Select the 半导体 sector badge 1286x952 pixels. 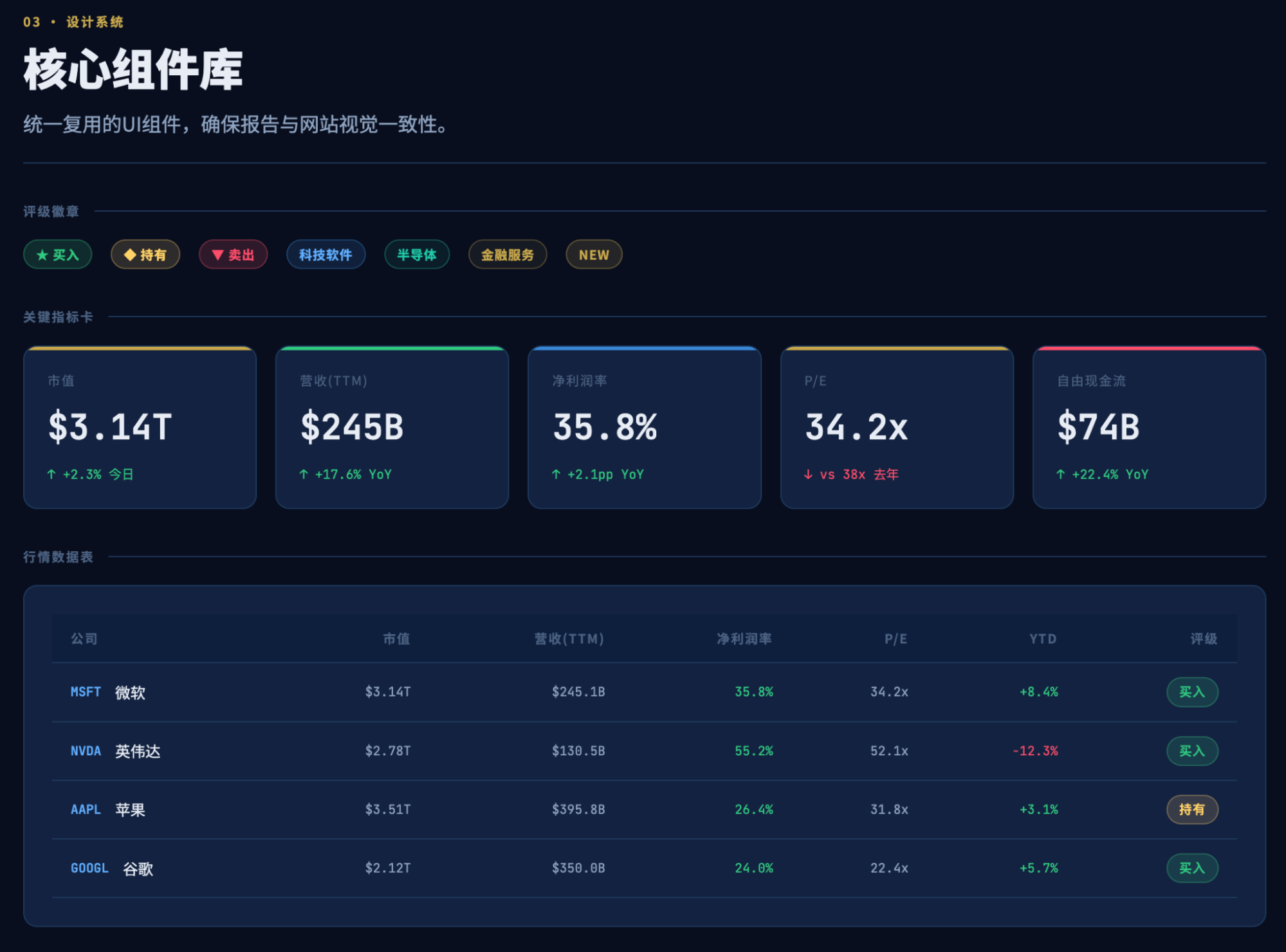click(417, 255)
